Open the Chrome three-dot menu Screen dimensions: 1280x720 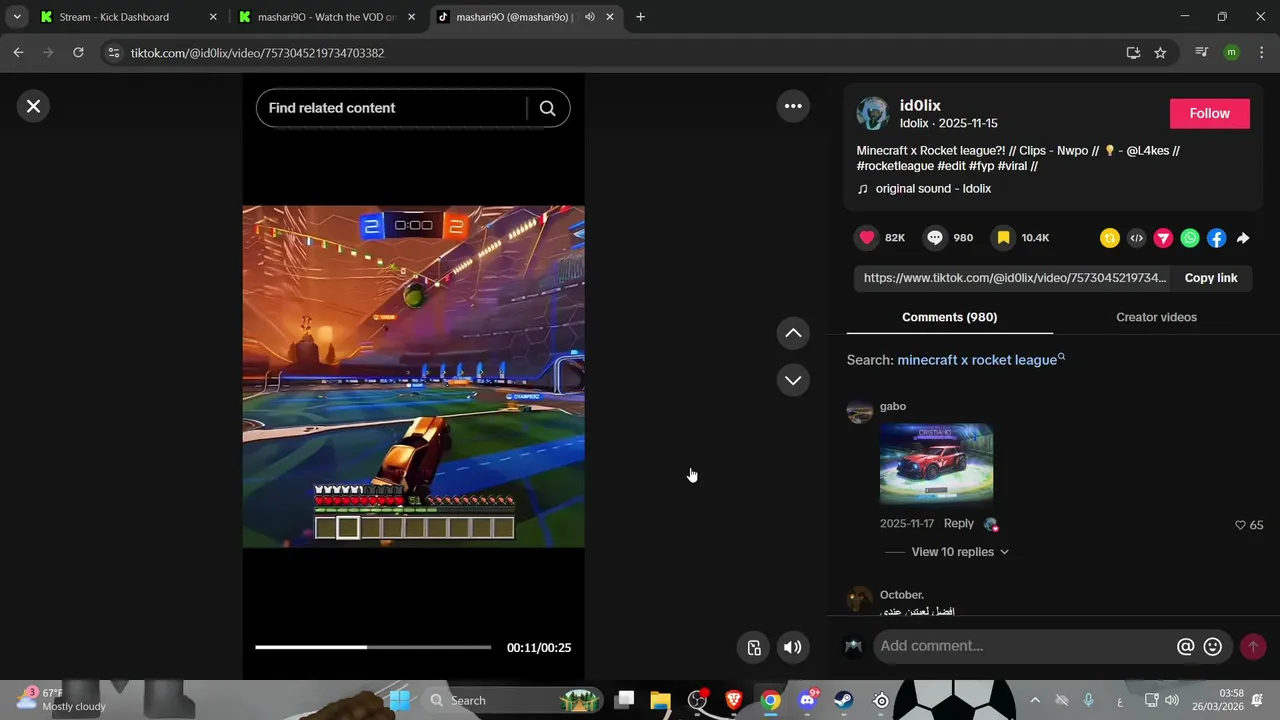click(x=1260, y=53)
